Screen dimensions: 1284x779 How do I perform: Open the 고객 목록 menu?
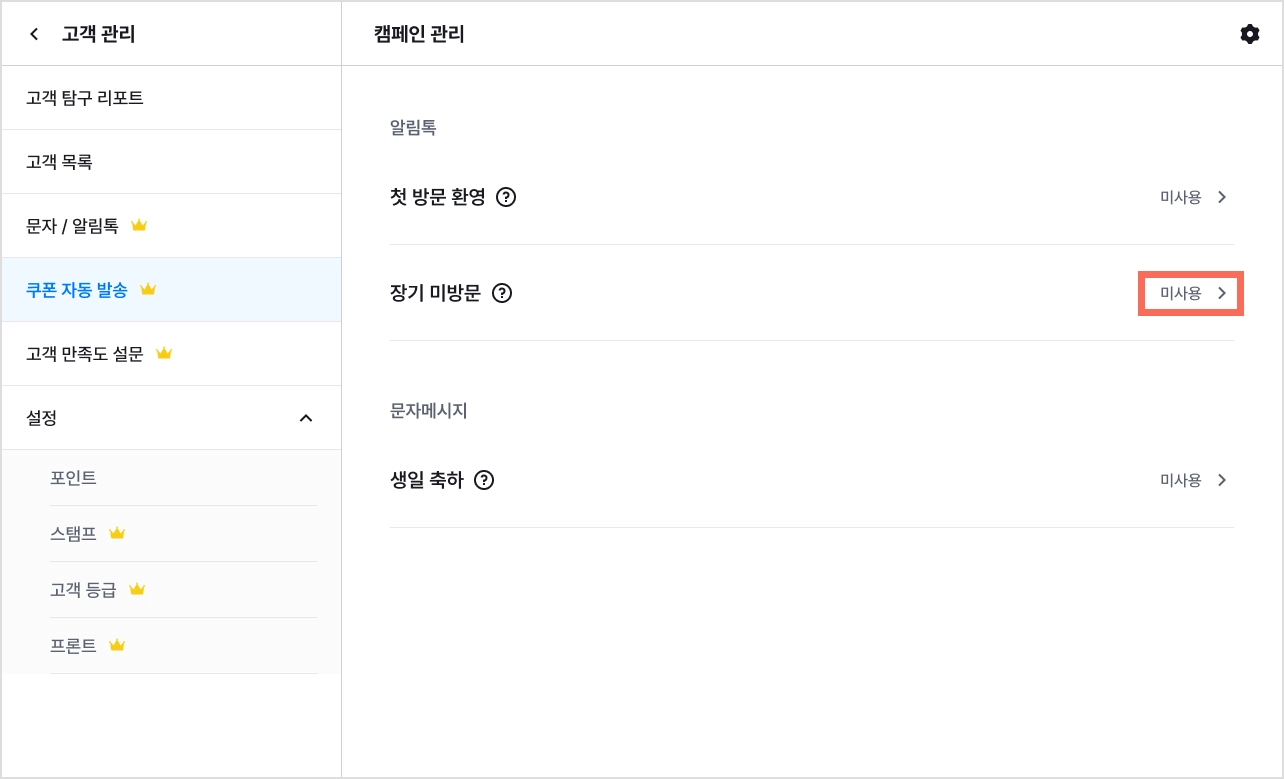pos(171,162)
